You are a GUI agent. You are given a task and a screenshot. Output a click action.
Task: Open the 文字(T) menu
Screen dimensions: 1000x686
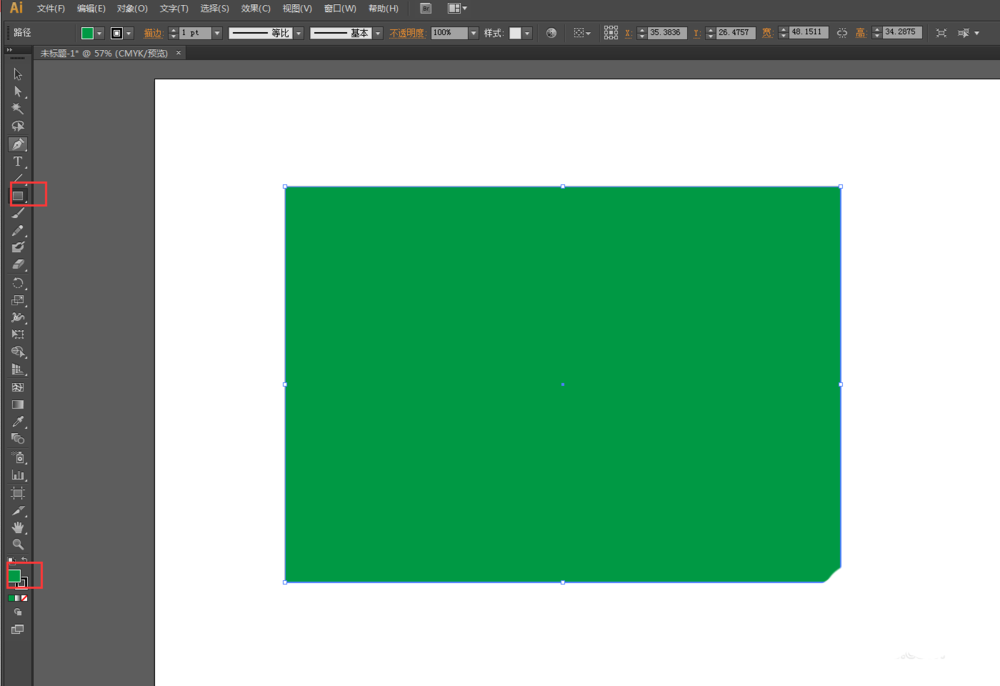pyautogui.click(x=173, y=8)
